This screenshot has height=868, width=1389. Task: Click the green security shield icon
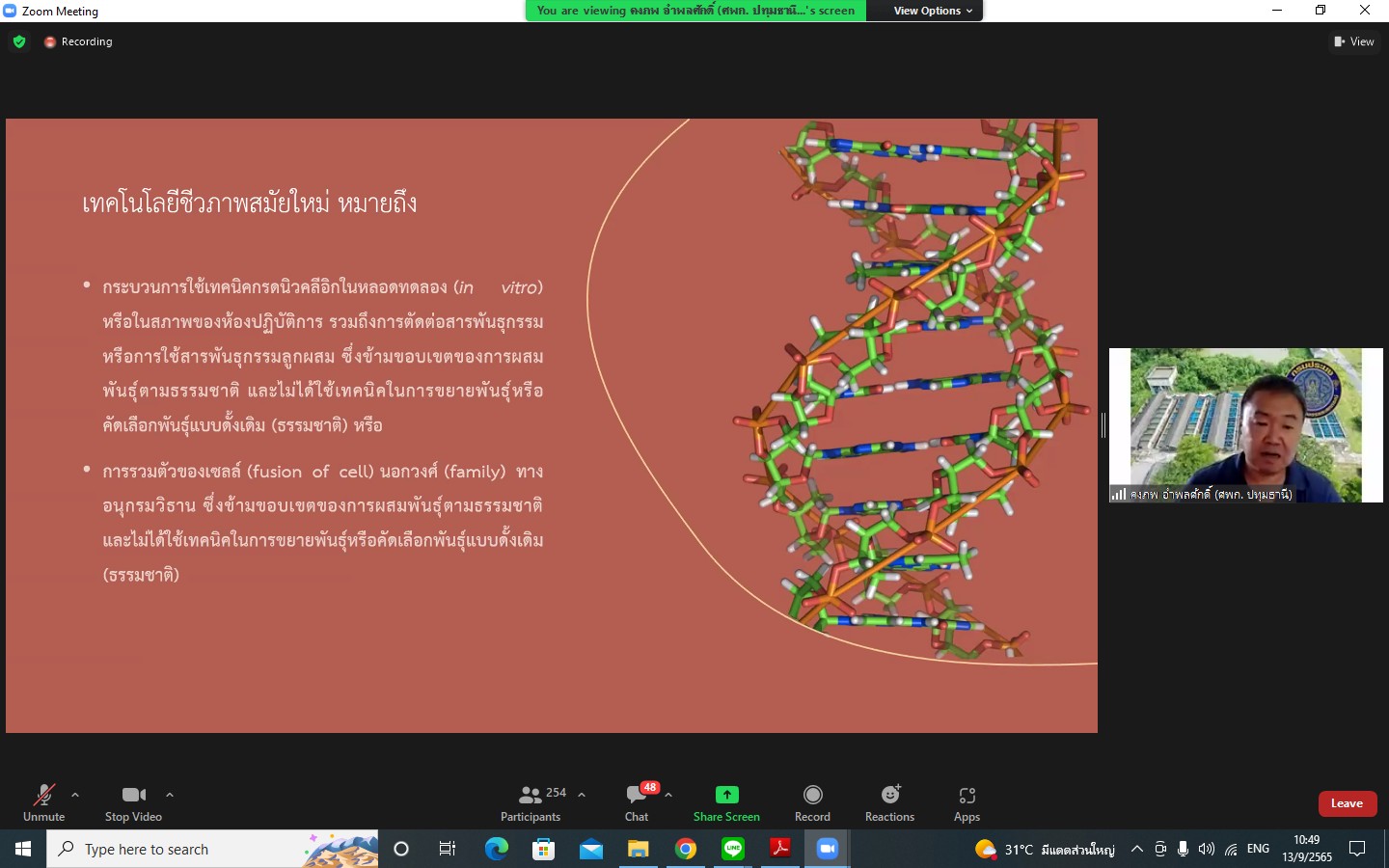point(19,41)
